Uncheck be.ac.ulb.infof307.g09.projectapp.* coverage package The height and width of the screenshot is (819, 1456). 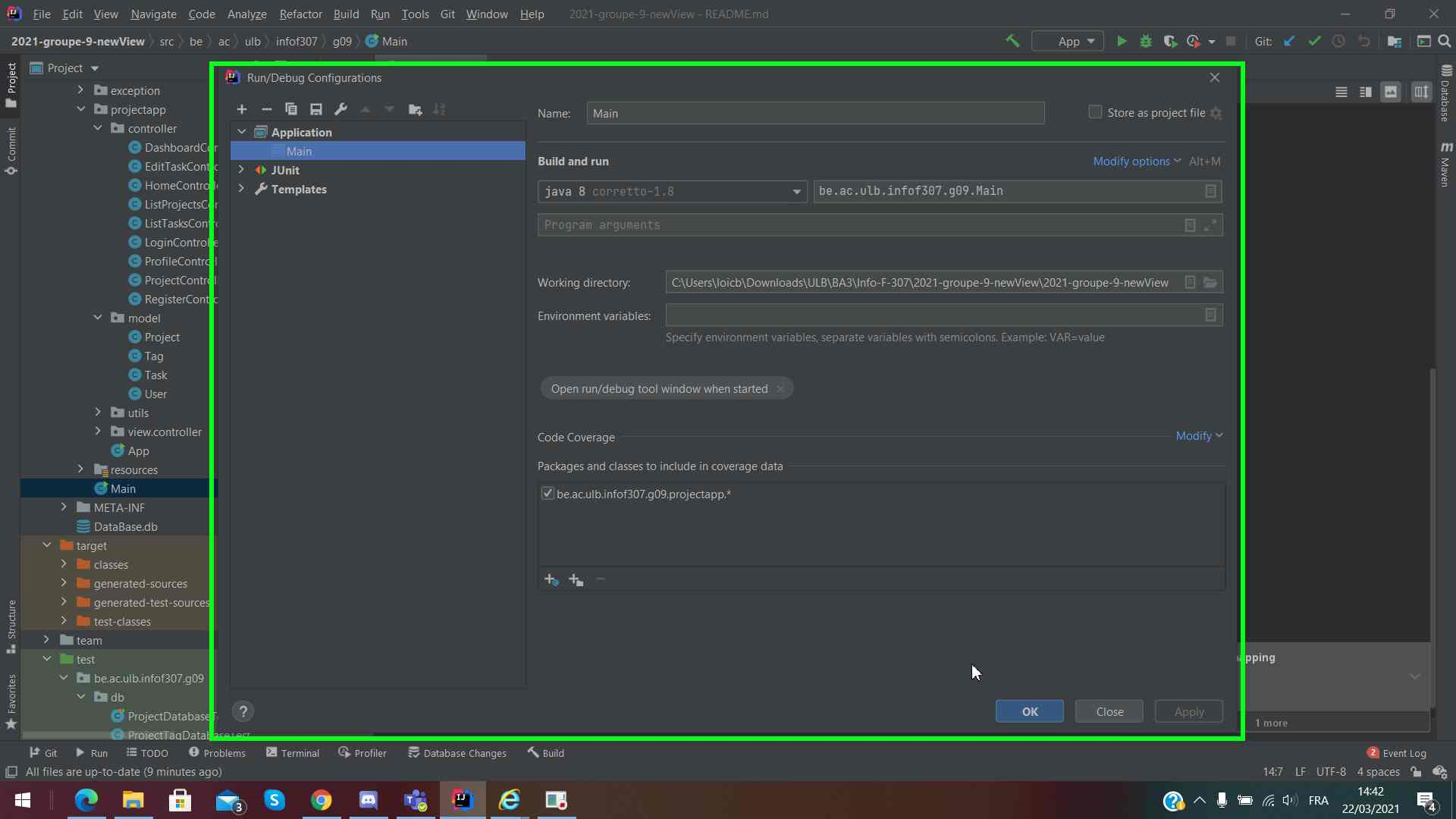pyautogui.click(x=548, y=494)
